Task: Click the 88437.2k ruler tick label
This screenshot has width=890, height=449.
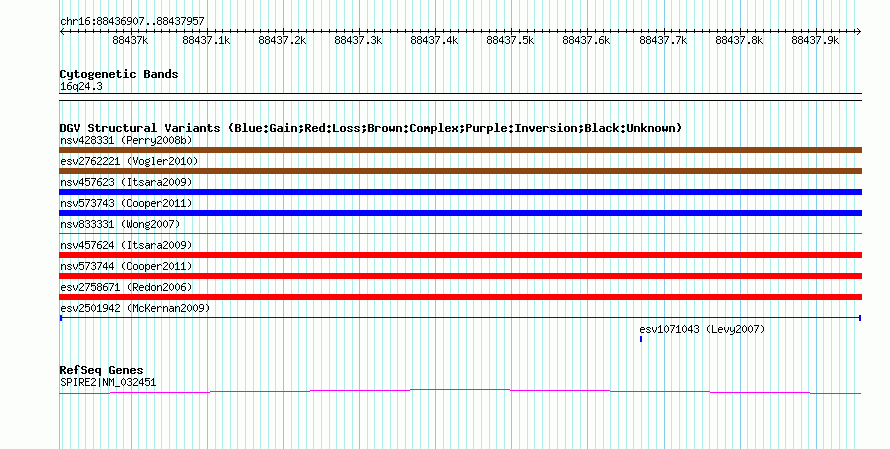Action: pyautogui.click(x=282, y=40)
